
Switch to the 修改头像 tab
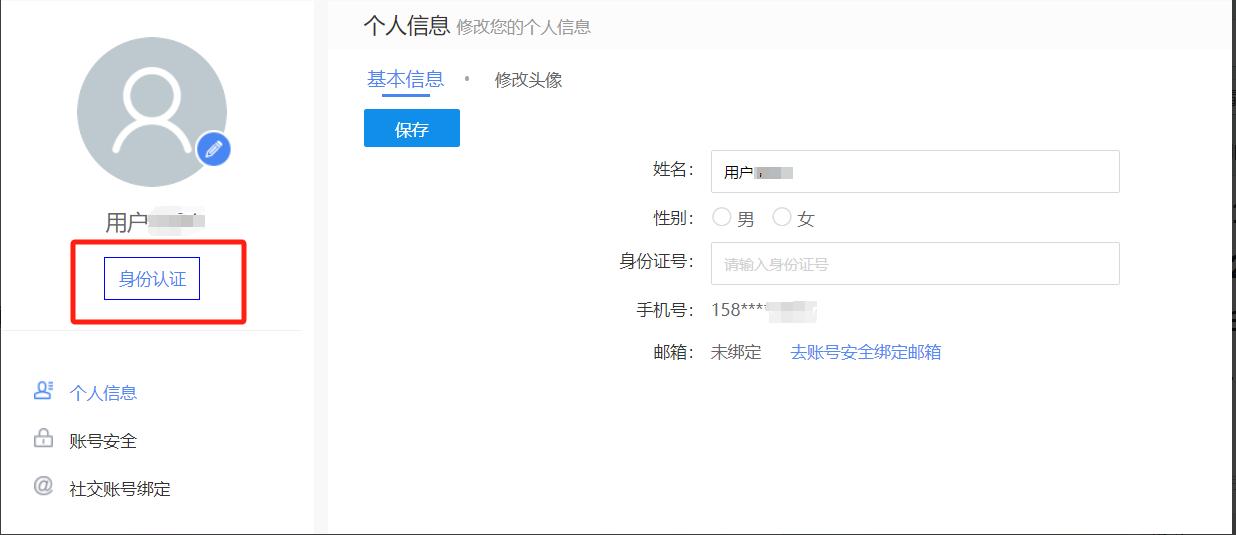(528, 80)
